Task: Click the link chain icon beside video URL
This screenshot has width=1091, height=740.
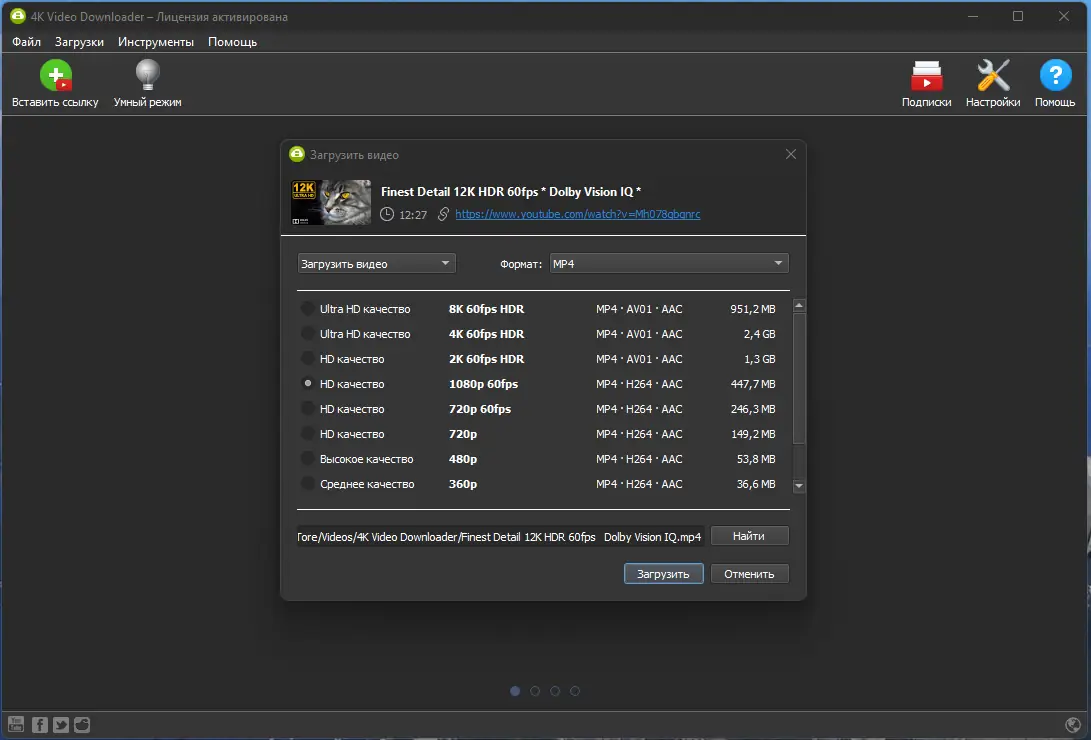Action: pyautogui.click(x=443, y=214)
